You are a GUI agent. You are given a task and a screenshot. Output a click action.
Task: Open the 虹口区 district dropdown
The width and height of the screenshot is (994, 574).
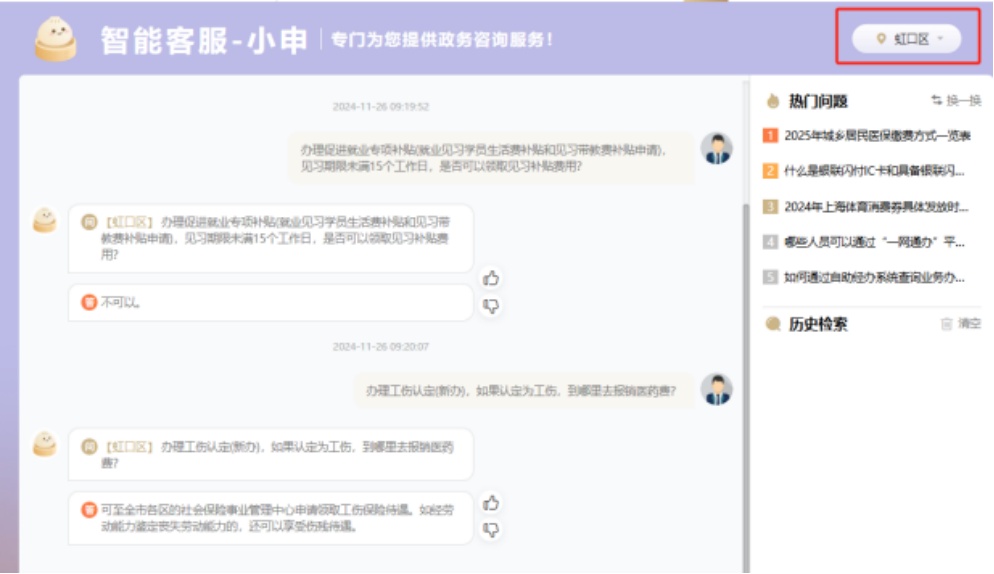(906, 39)
